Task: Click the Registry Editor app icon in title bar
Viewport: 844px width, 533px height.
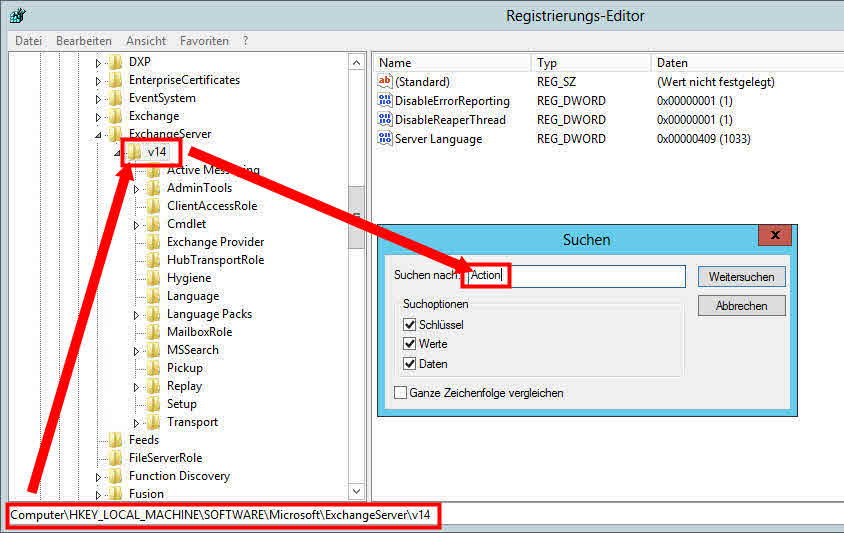Action: pyautogui.click(x=17, y=15)
